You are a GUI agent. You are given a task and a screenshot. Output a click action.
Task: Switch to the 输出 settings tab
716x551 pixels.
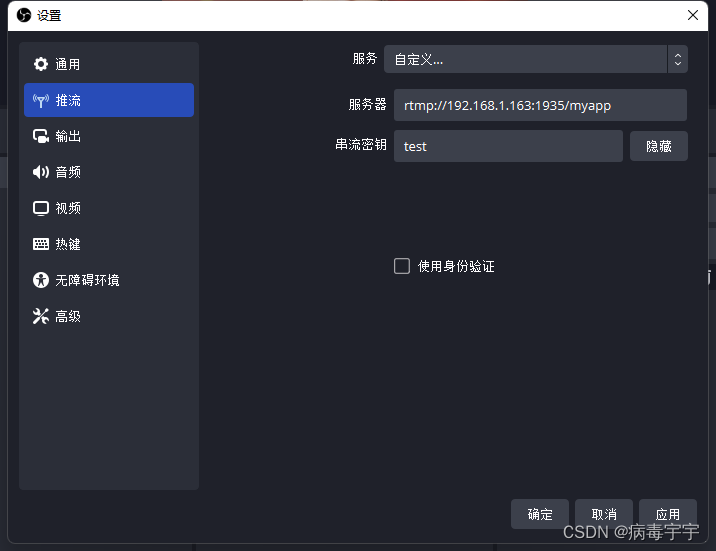coord(109,136)
